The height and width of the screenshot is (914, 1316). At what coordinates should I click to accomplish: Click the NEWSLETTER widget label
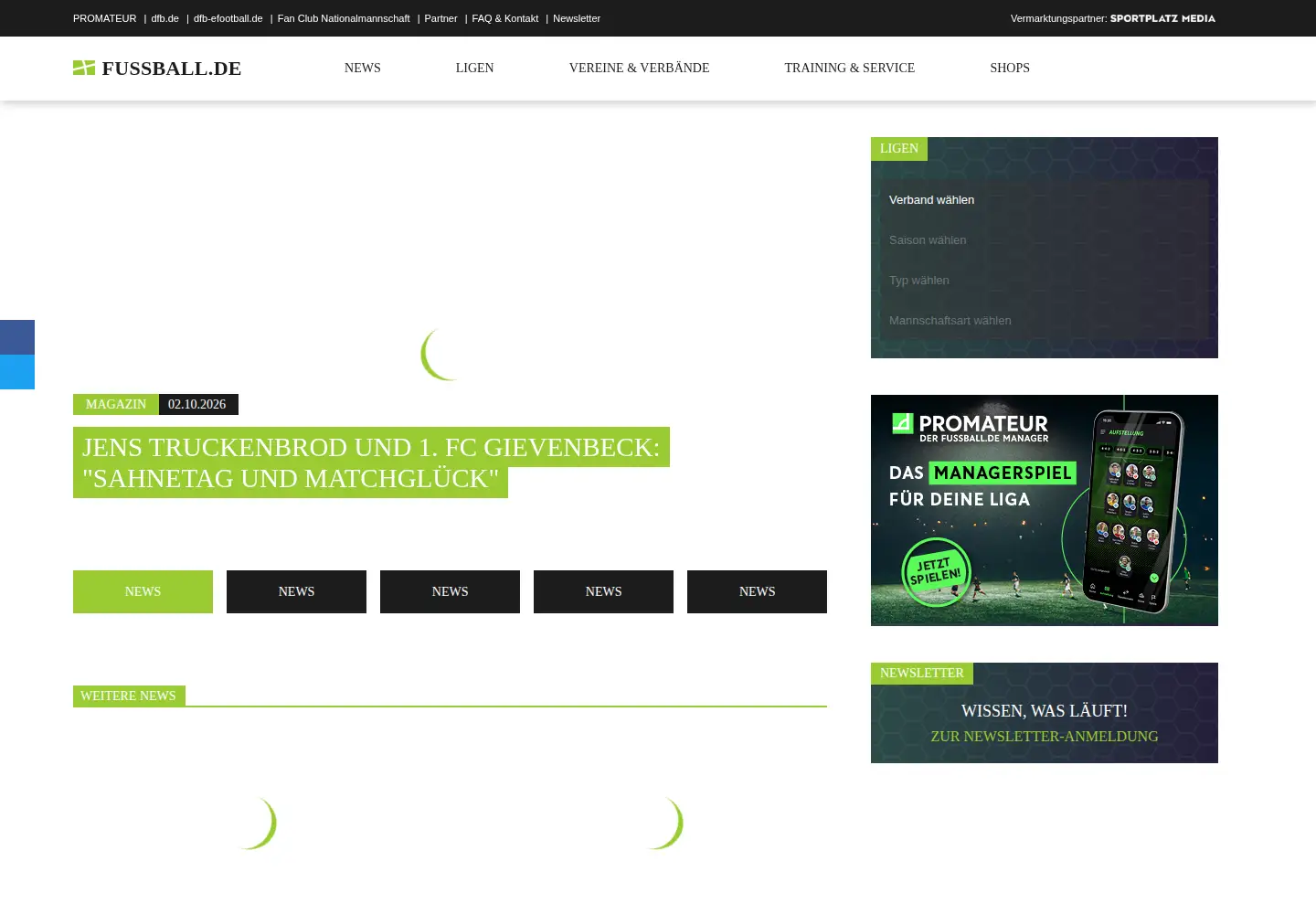click(922, 673)
